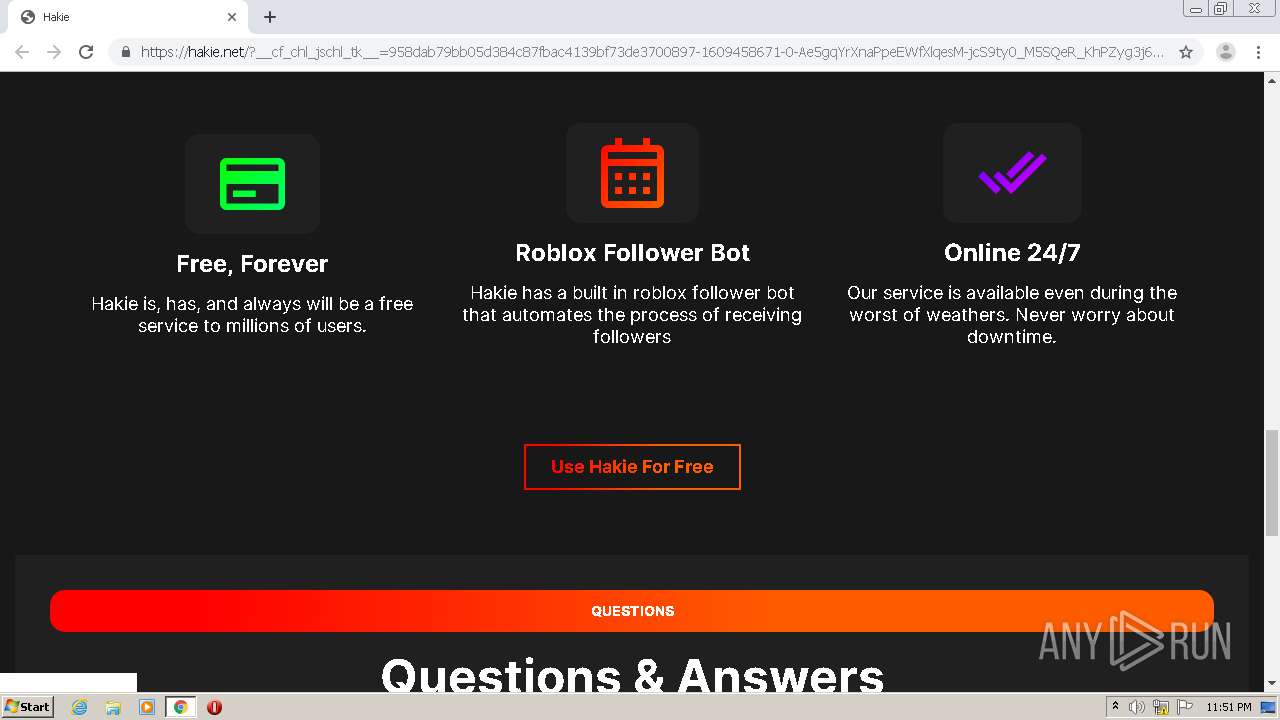Click the Free, Forever heading
The height and width of the screenshot is (720, 1280).
tap(252, 264)
